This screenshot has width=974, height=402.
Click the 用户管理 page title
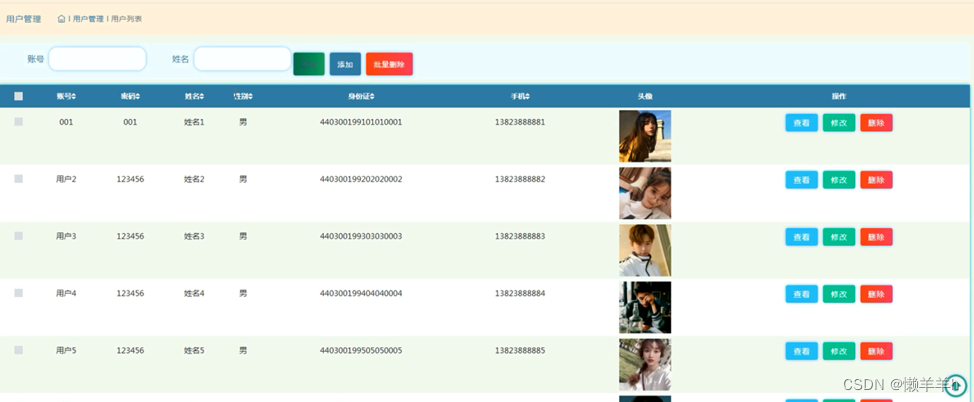pyautogui.click(x=24, y=19)
